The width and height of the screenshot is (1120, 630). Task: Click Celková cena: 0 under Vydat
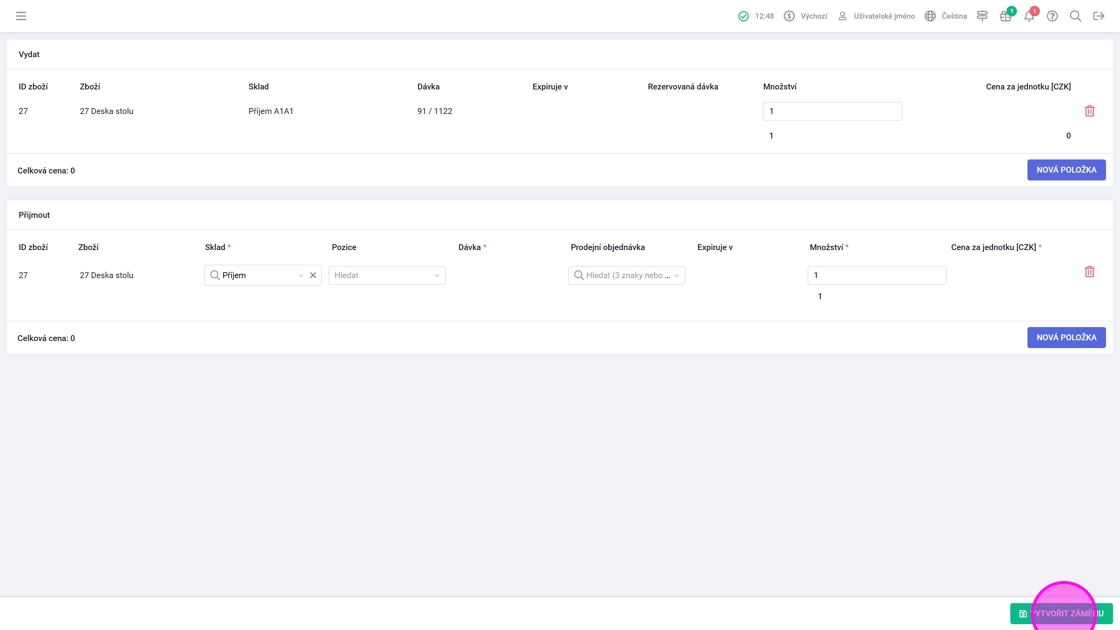point(46,171)
